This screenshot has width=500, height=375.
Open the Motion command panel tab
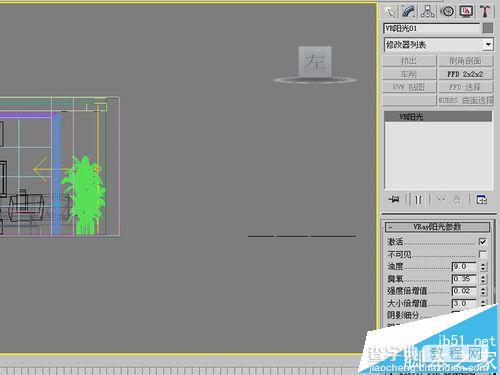[447, 11]
